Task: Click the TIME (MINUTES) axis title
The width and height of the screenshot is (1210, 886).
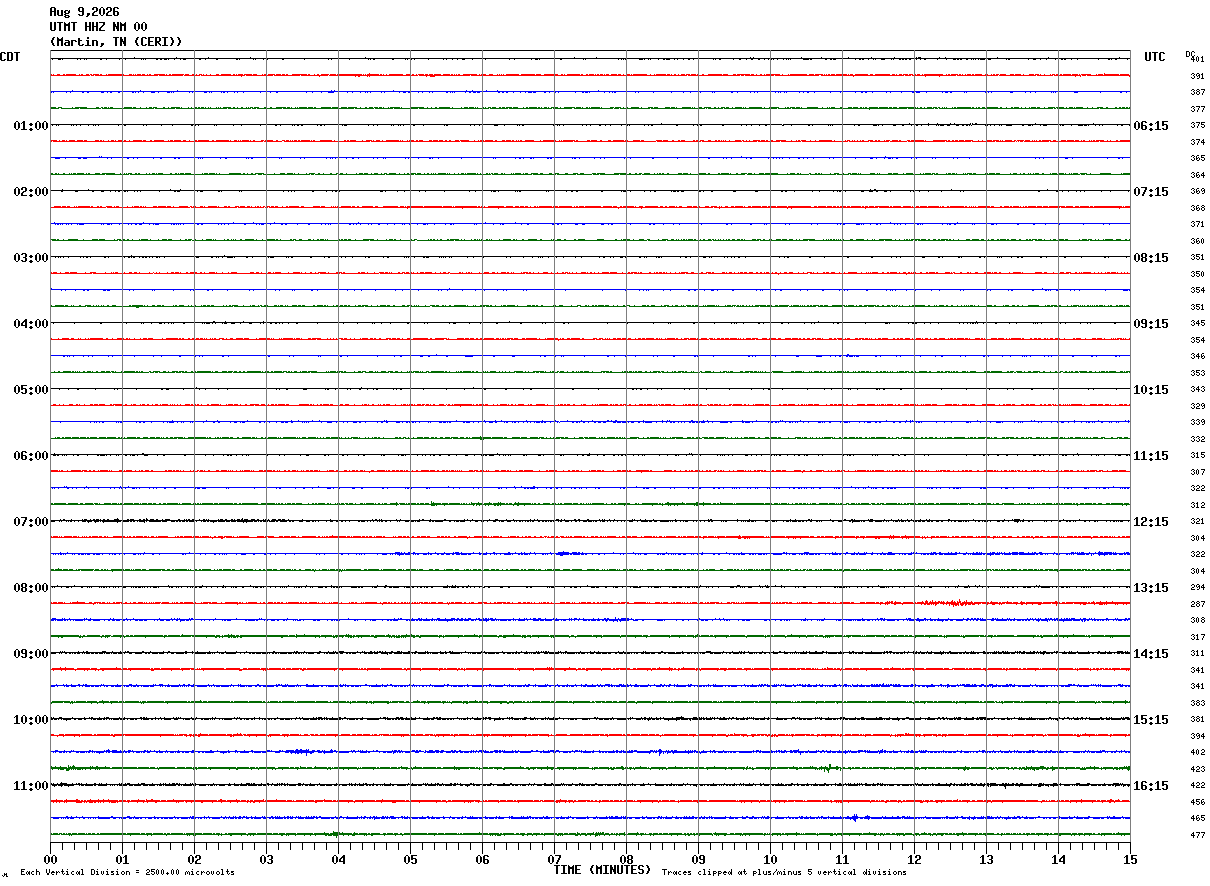Action: (602, 870)
